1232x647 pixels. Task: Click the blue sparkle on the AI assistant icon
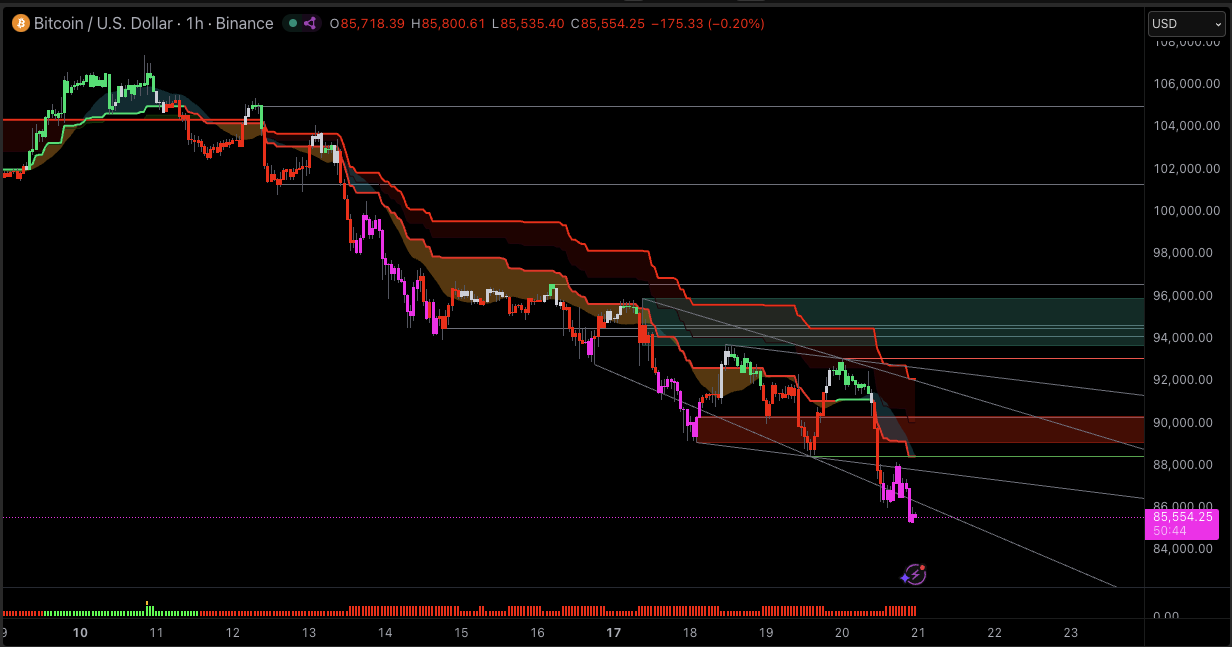[904, 578]
